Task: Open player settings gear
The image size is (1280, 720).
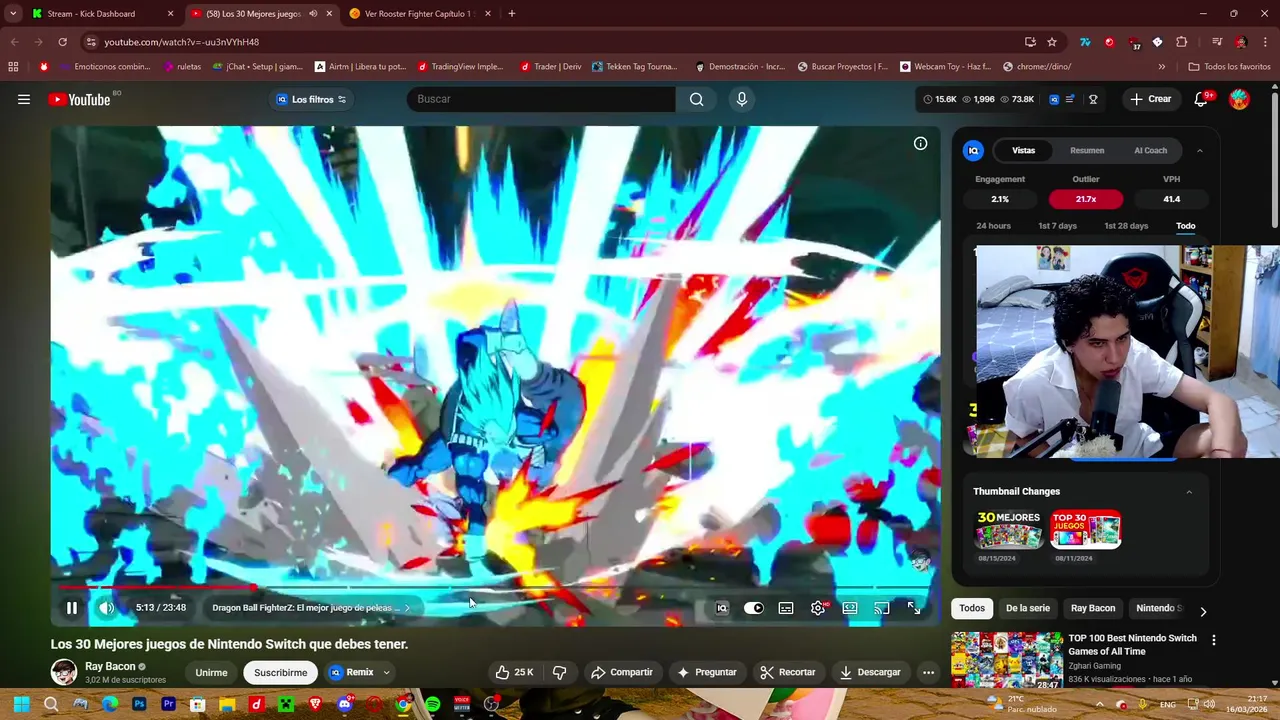Action: pyautogui.click(x=818, y=608)
